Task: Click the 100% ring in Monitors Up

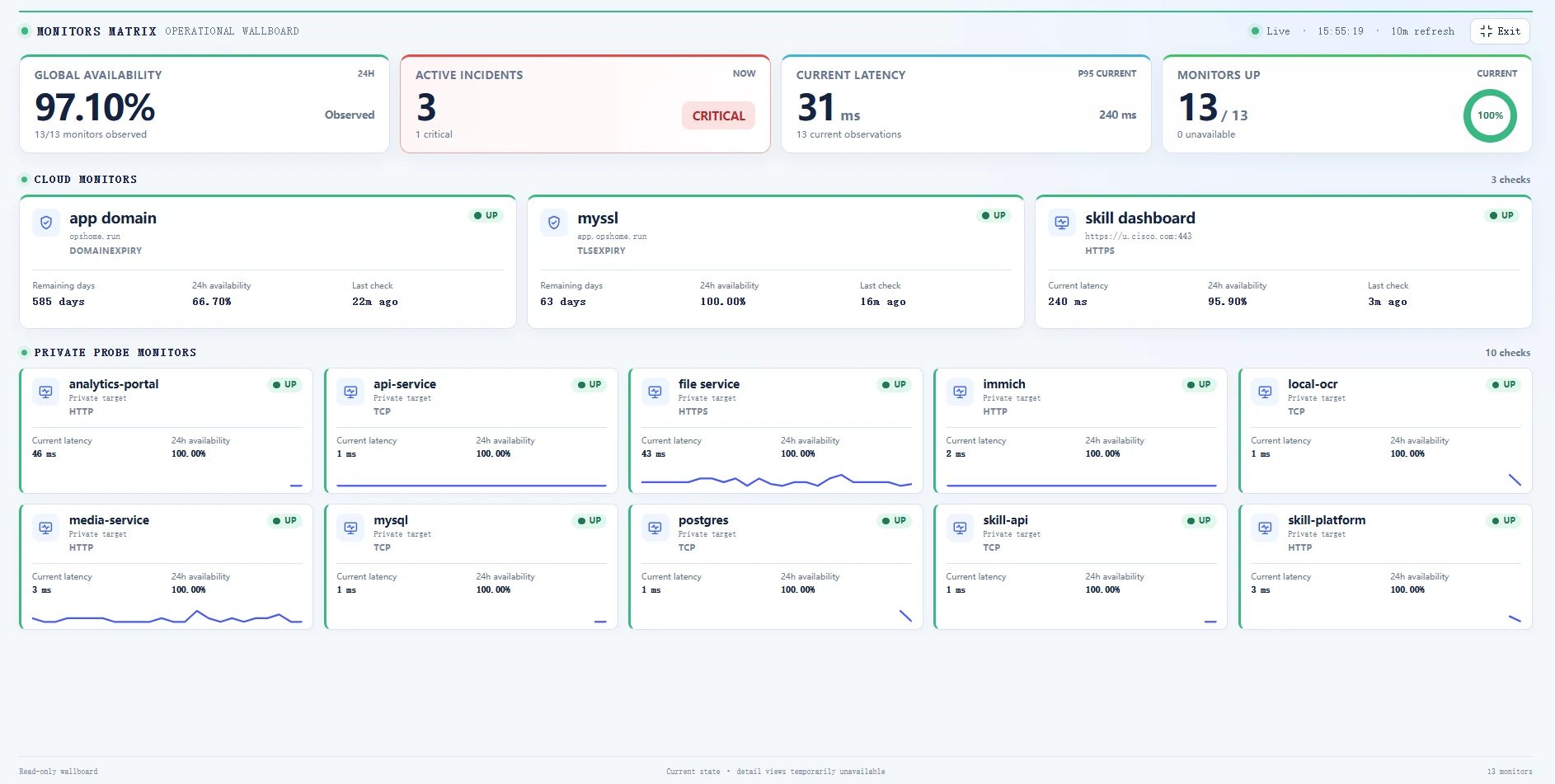Action: coord(1490,115)
